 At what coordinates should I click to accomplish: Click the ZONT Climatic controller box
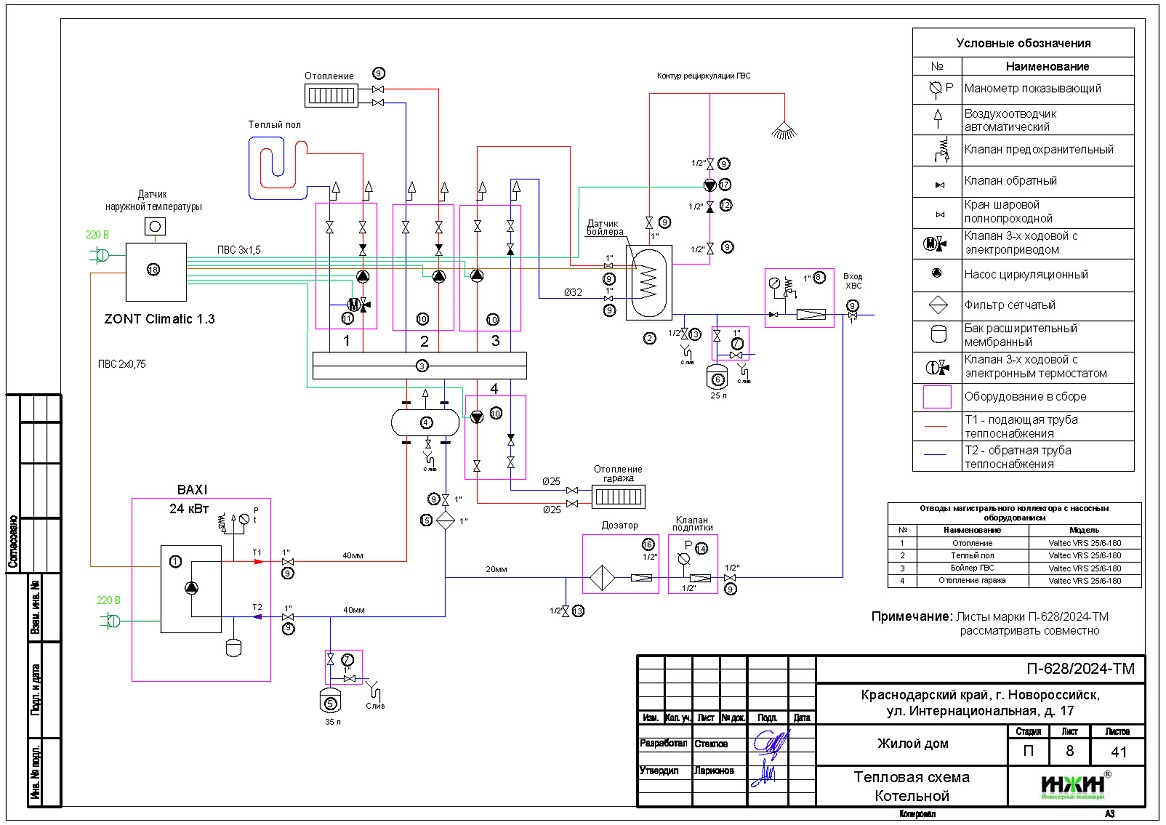tap(153, 270)
